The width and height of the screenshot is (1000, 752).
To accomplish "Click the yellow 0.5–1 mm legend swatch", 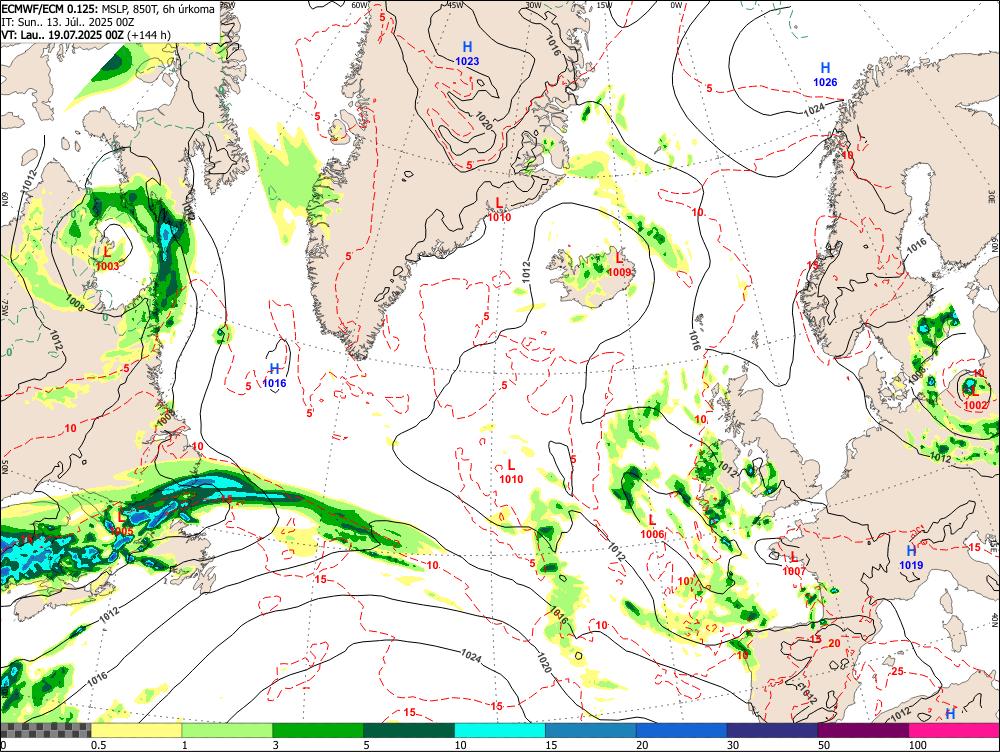I will coord(136,730).
